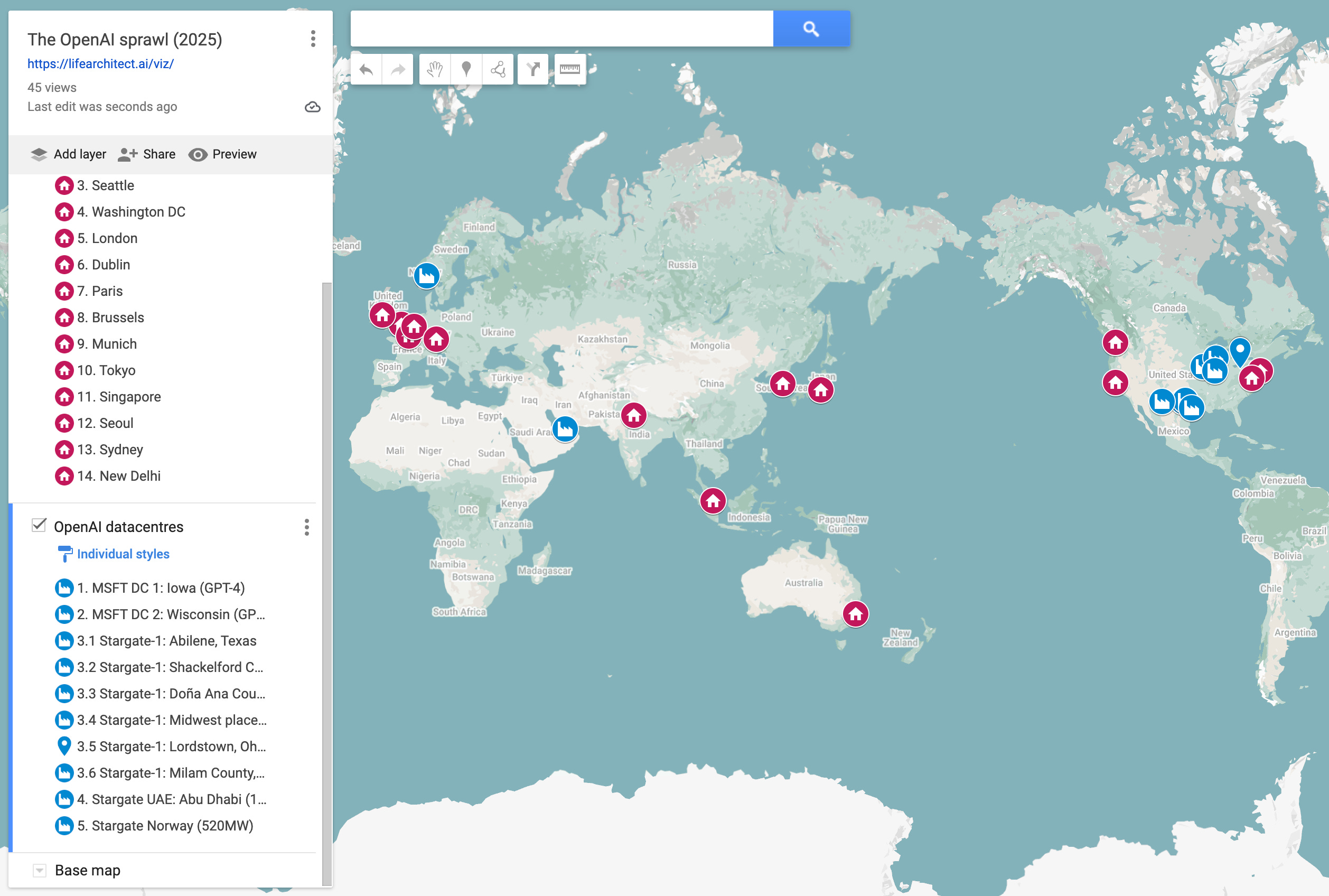Open map title three-dot options menu
This screenshot has width=1329, height=896.
tap(313, 39)
